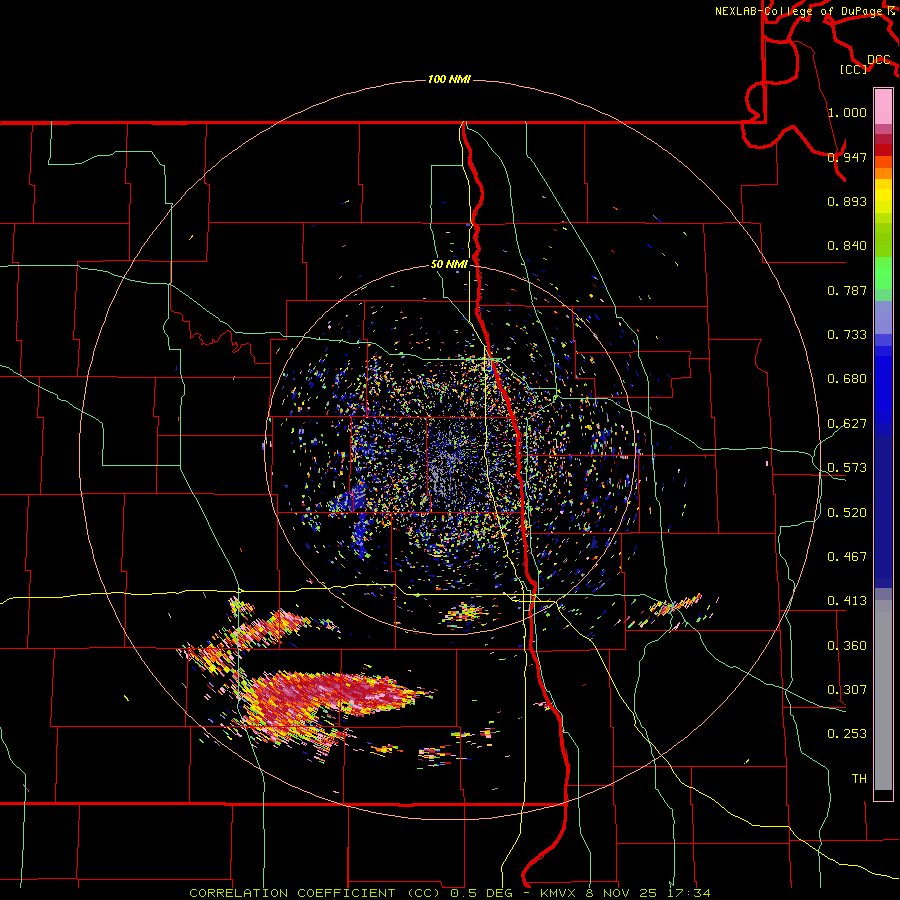Click the TH label at the bottom of the scale
900x900 pixels.
(859, 779)
